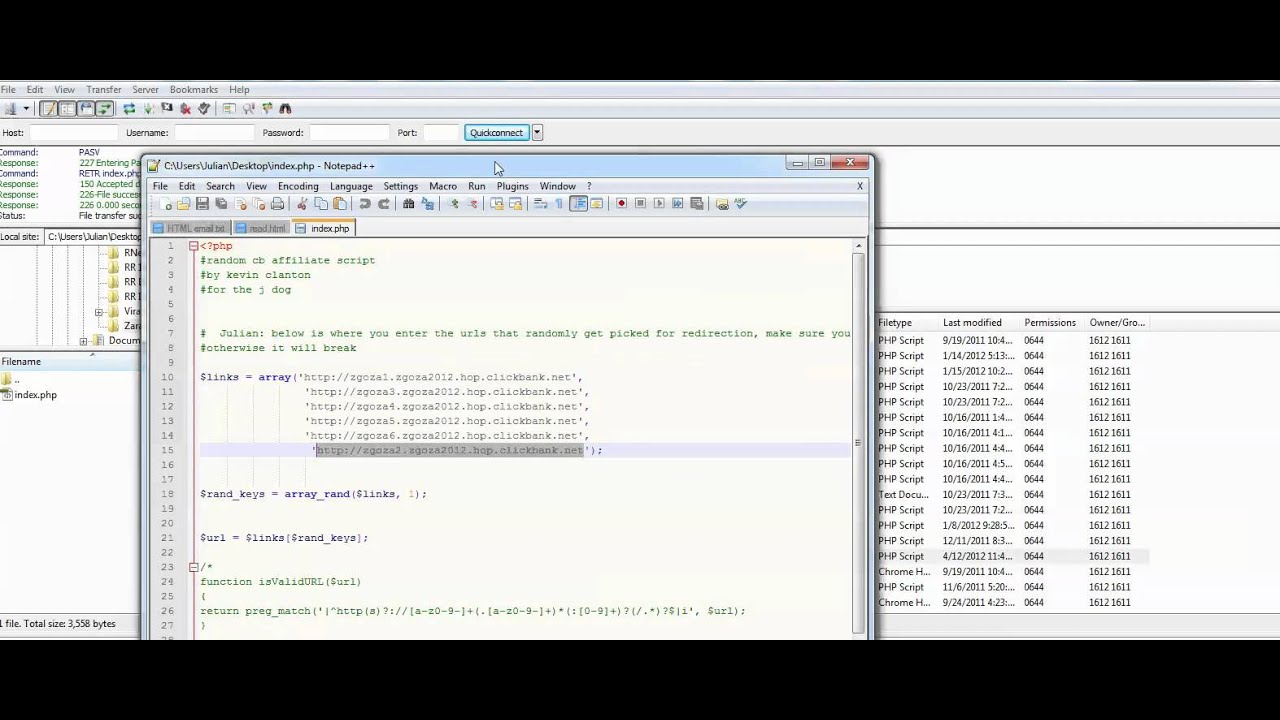Click the Username input field
Image resolution: width=1280 pixels, height=720 pixels.
point(214,132)
